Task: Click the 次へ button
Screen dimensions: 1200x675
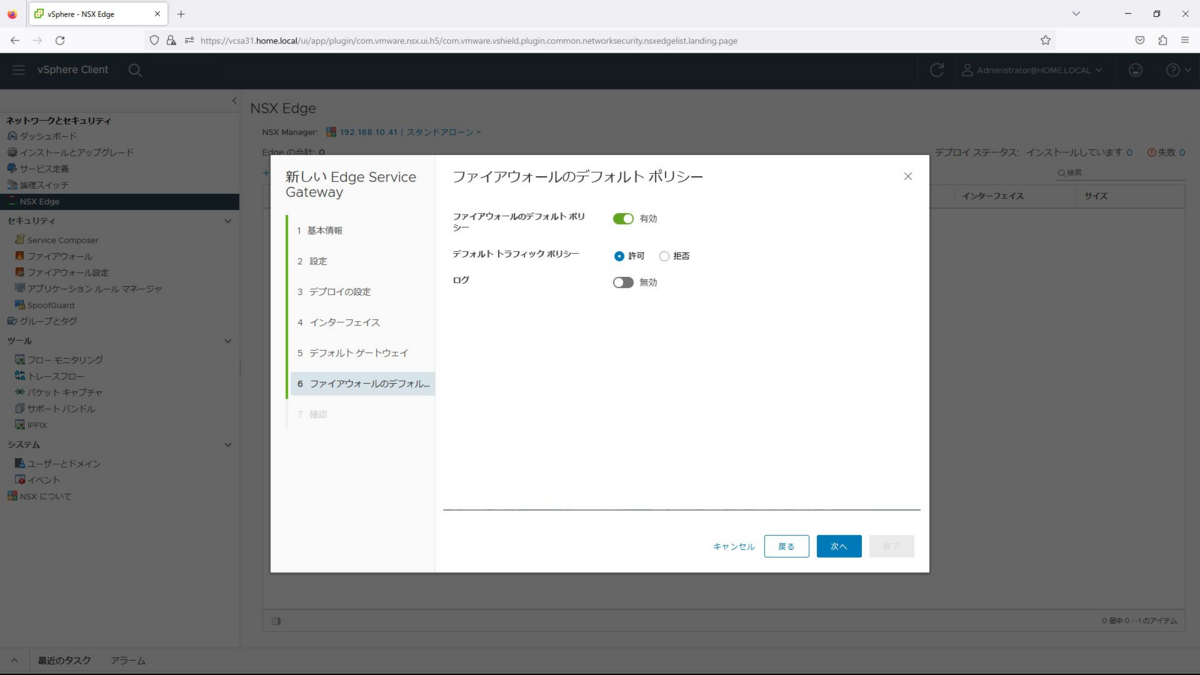Action: pos(839,546)
